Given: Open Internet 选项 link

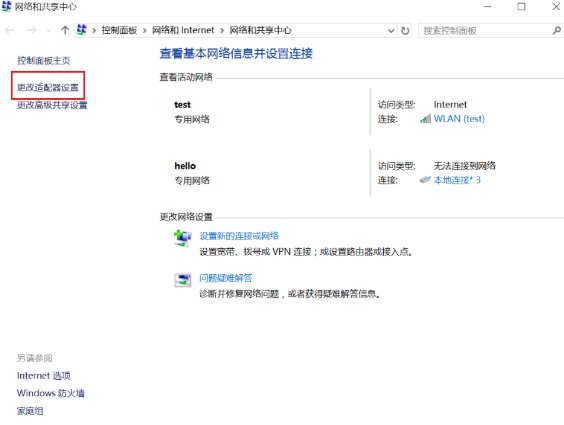Looking at the screenshot, I should (44, 376).
